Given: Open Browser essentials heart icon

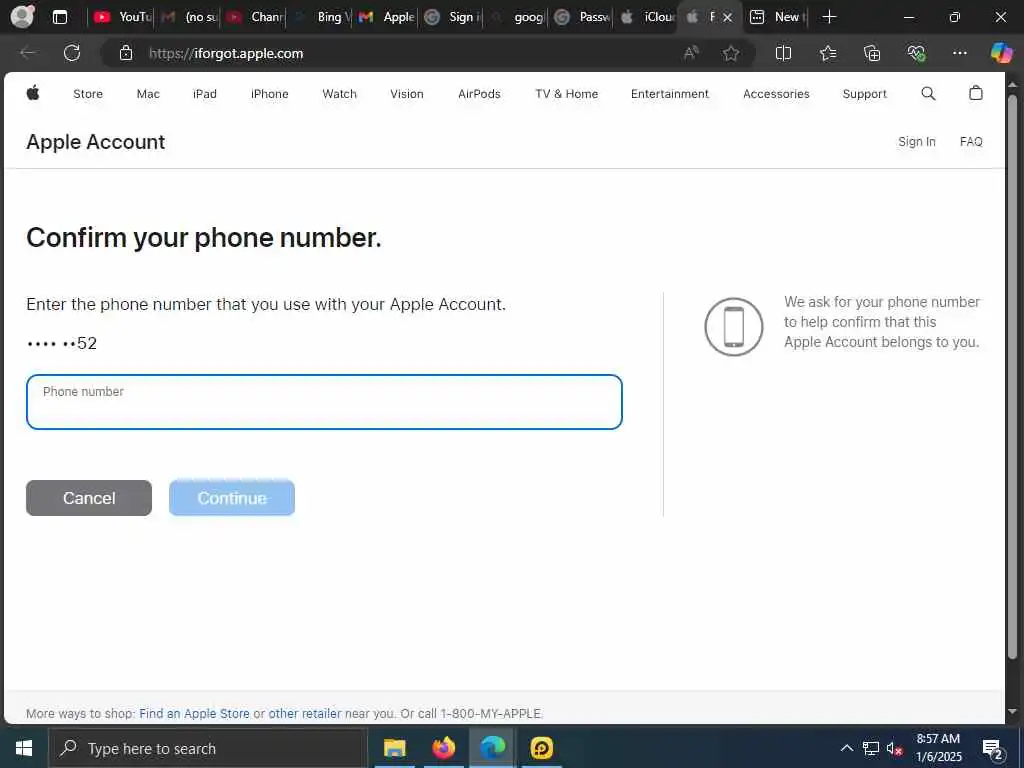Looking at the screenshot, I should pos(916,53).
